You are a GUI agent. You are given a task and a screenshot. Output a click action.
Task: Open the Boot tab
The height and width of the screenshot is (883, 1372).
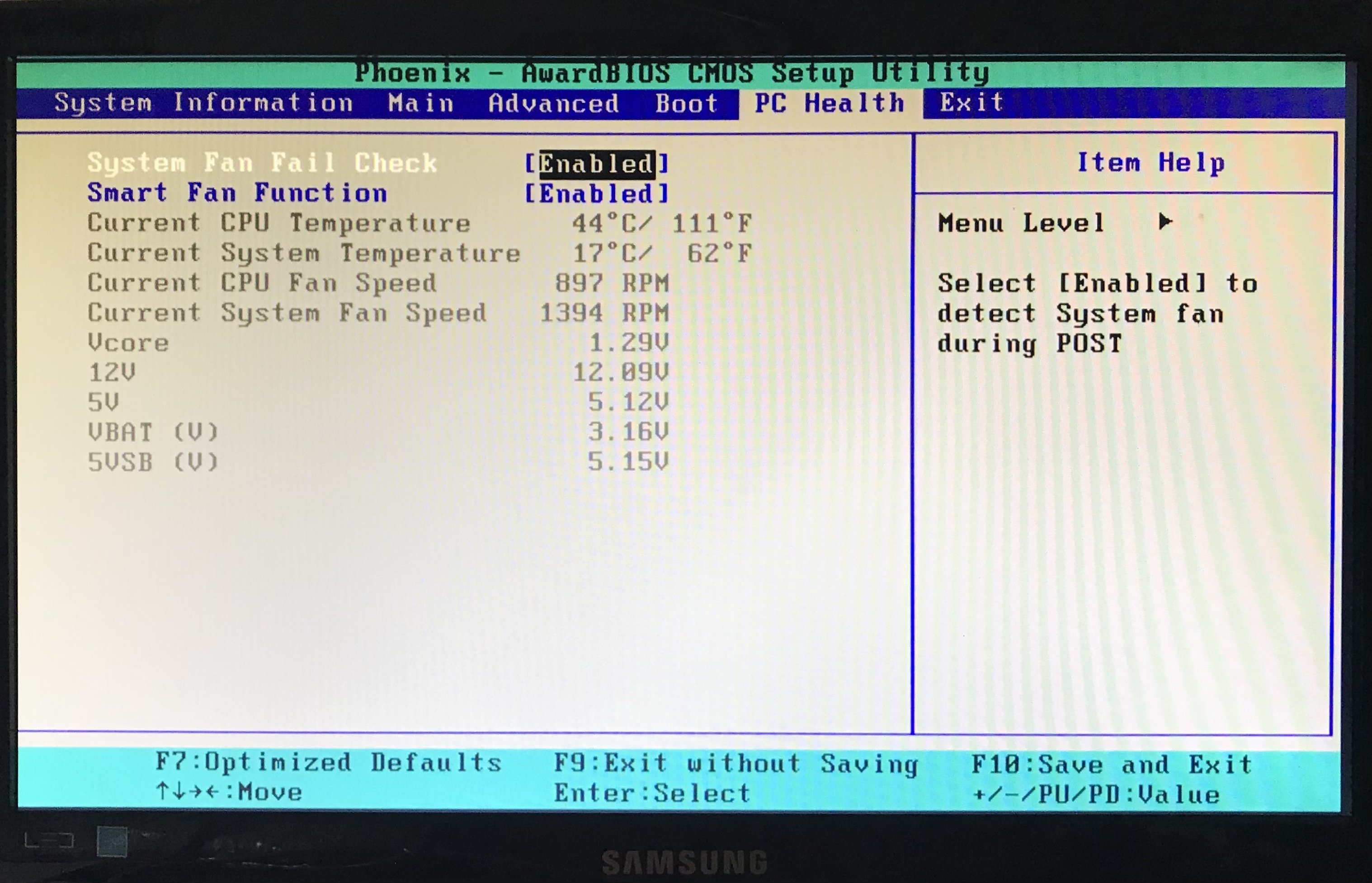pyautogui.click(x=687, y=104)
